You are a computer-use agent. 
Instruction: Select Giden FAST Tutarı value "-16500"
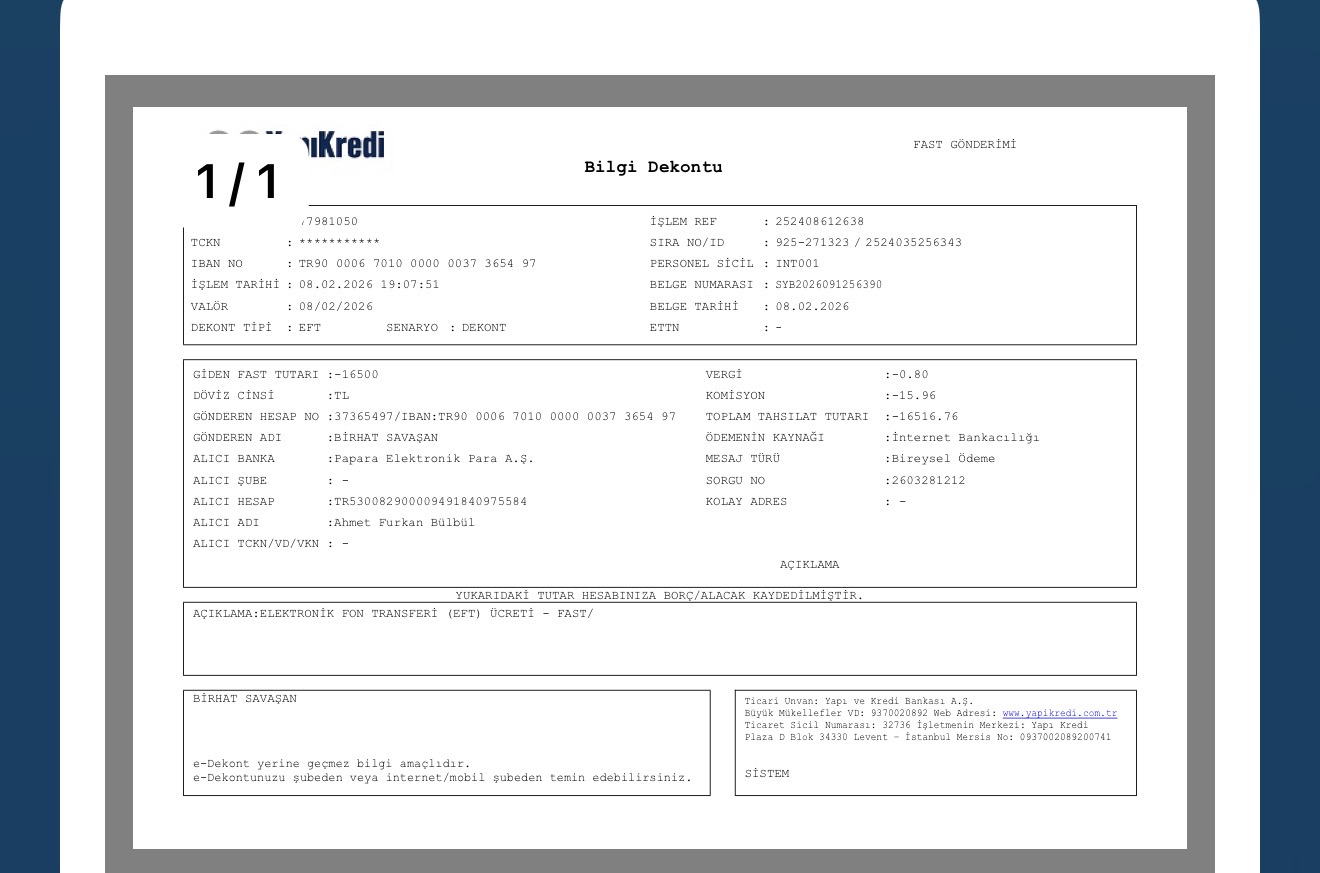click(356, 375)
